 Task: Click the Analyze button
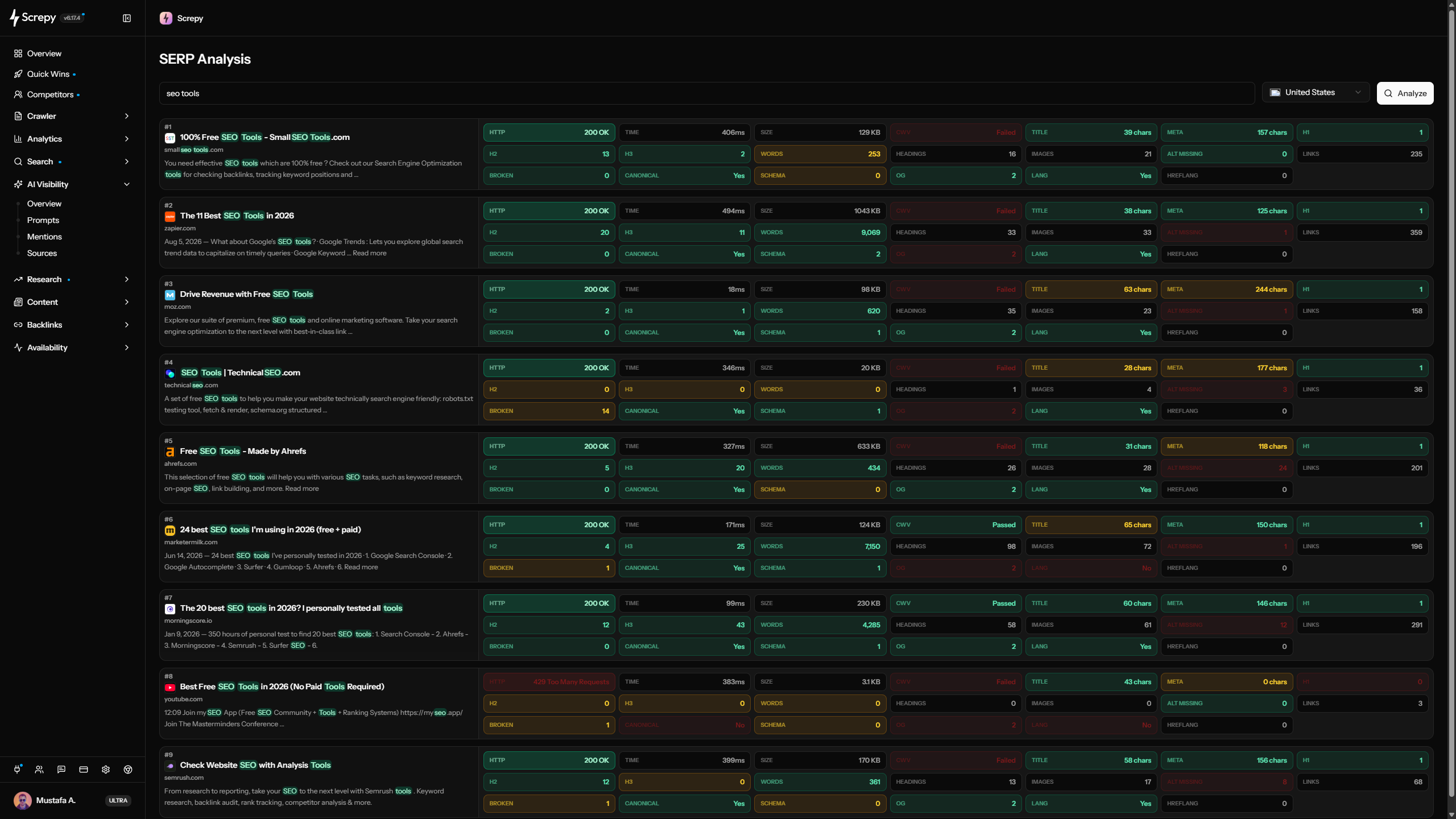tap(1405, 93)
